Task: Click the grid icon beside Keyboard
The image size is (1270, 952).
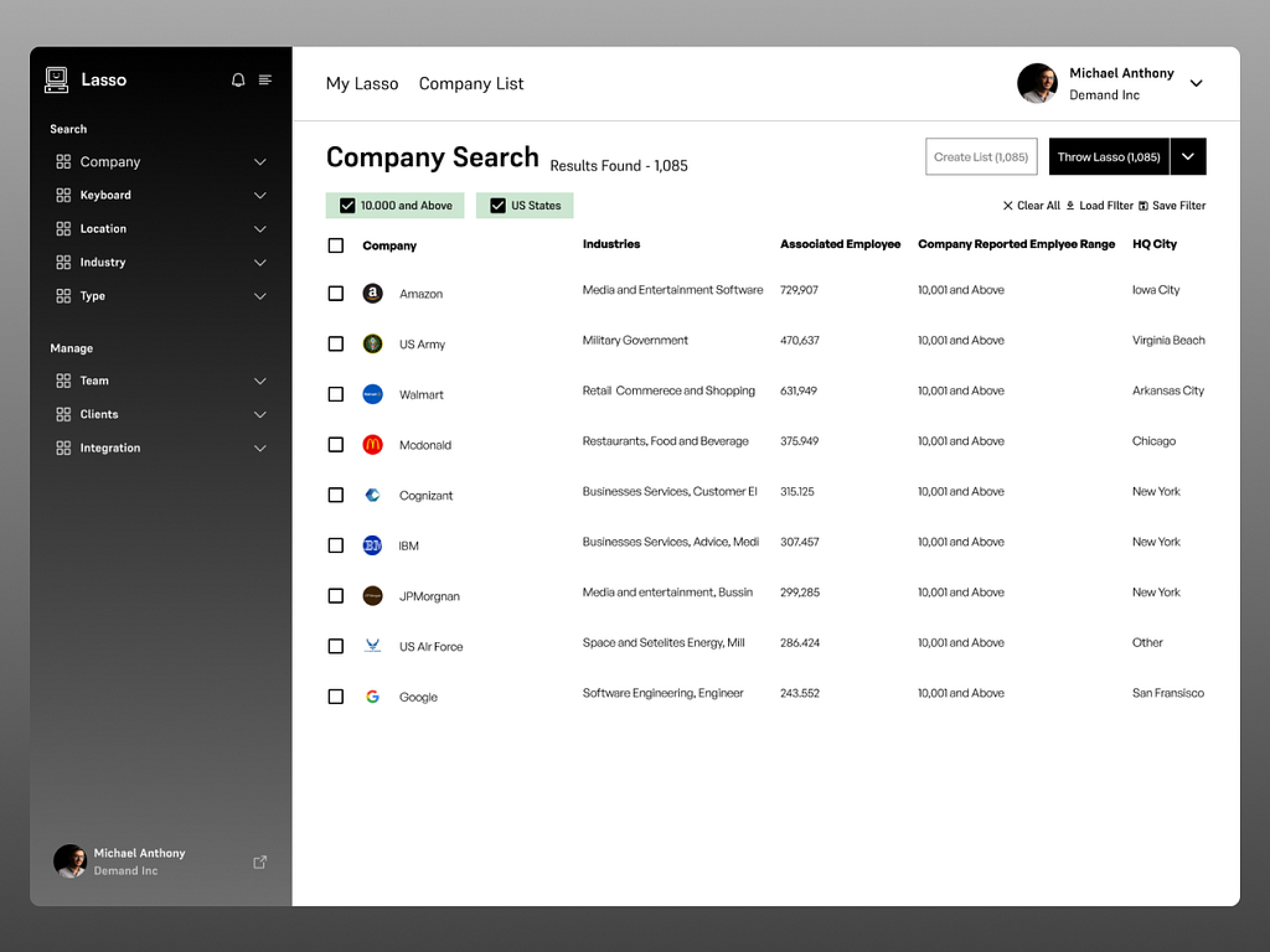Action: (63, 195)
